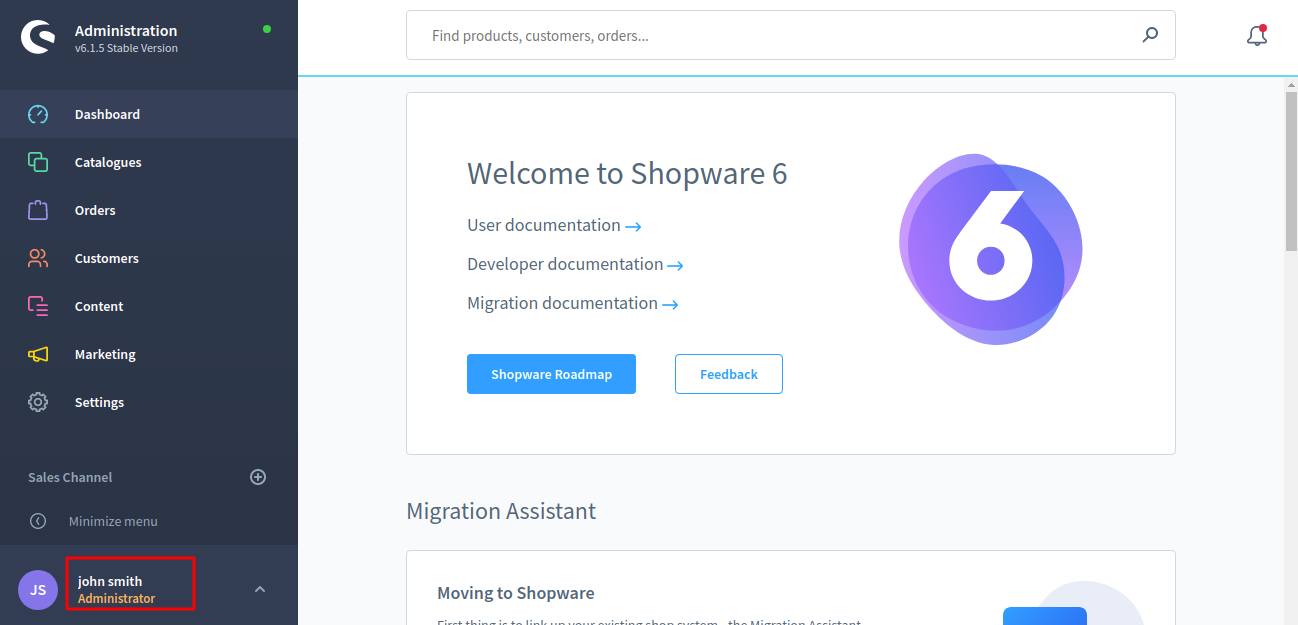Open the Marketing menu
The image size is (1298, 625).
click(149, 354)
